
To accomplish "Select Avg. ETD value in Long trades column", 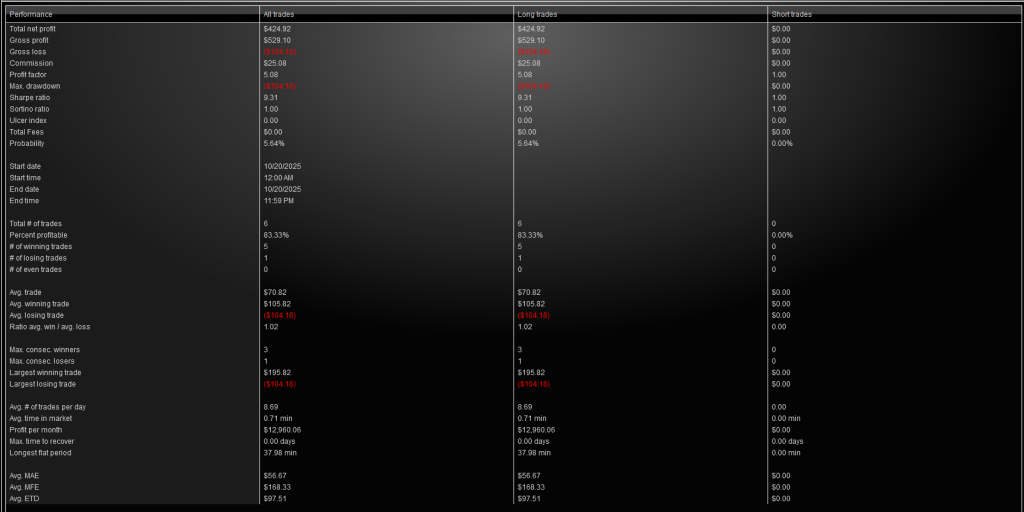I will [529, 498].
